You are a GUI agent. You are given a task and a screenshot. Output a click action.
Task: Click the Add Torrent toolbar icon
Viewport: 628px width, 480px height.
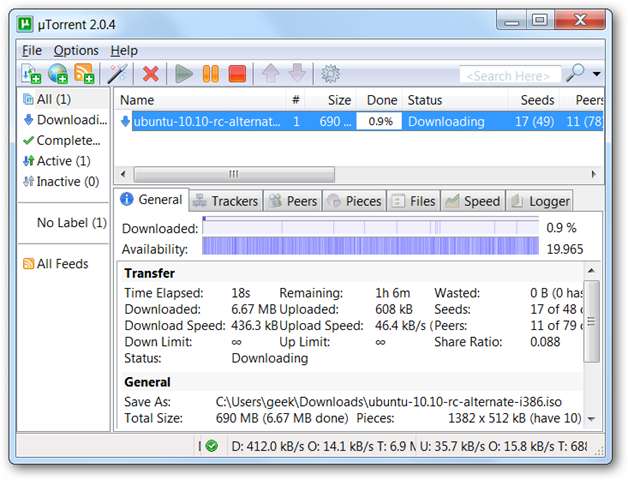[30, 74]
